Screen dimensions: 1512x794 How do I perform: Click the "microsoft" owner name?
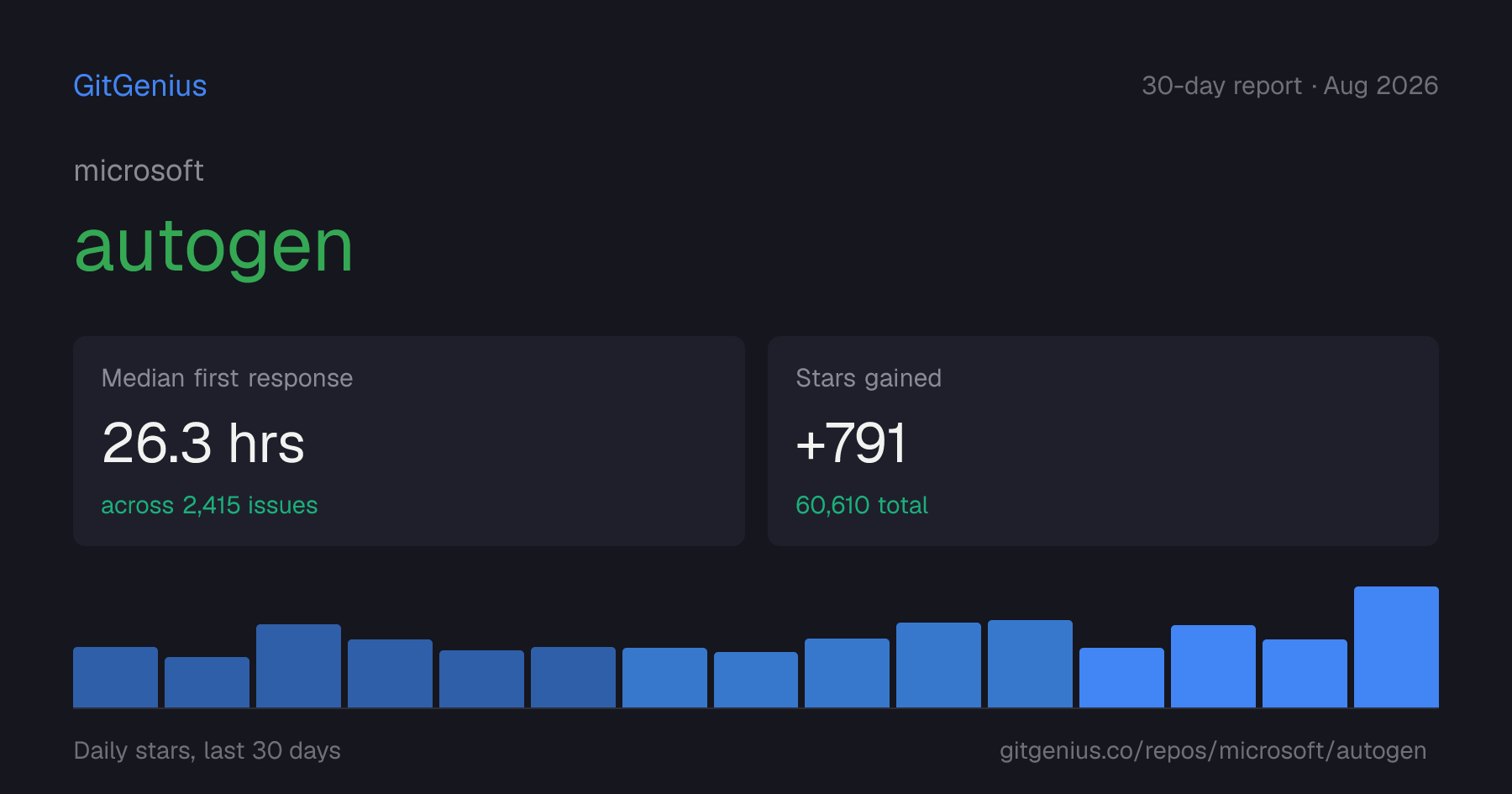pyautogui.click(x=139, y=171)
